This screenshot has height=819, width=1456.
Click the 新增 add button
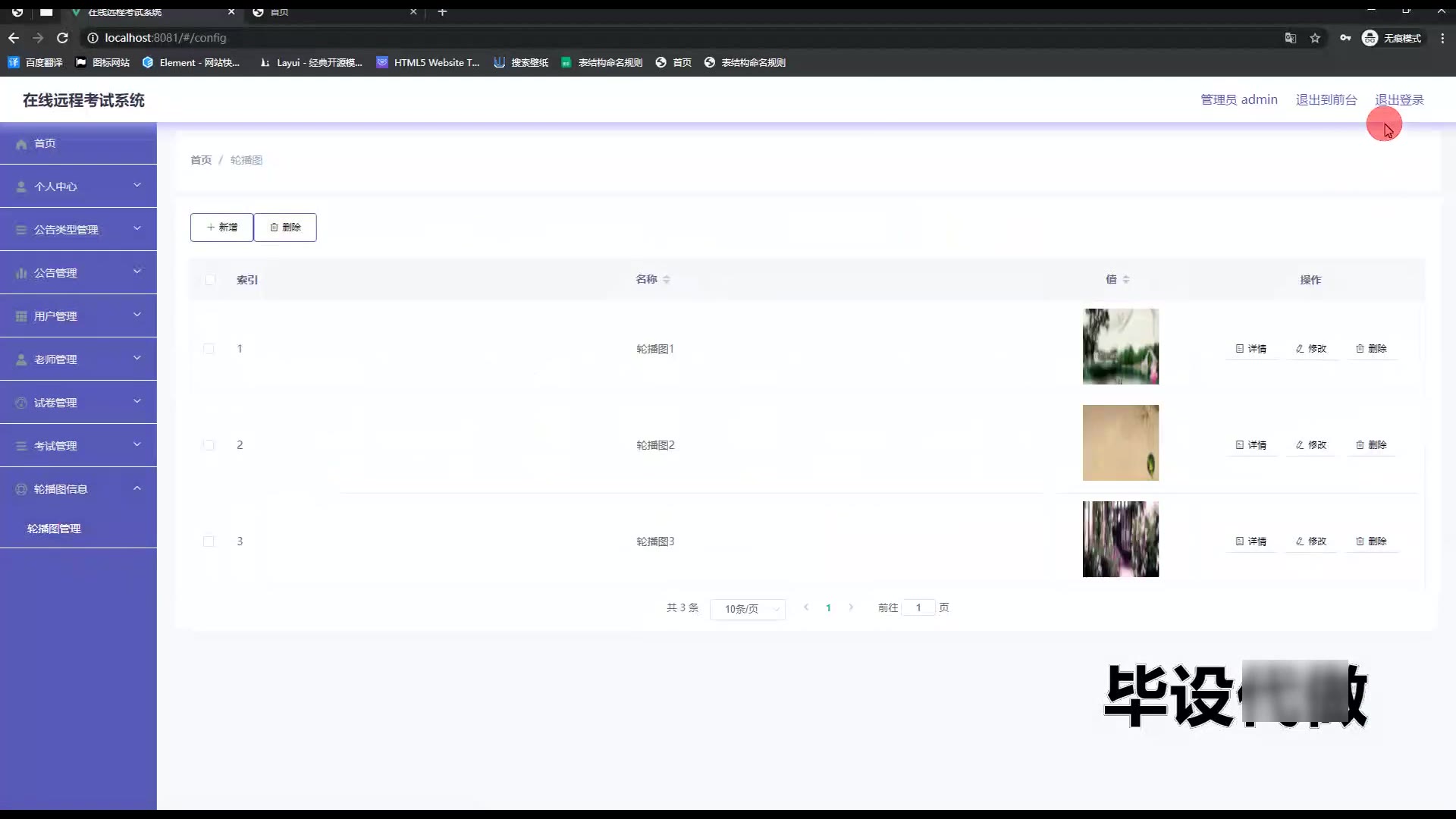coord(221,227)
